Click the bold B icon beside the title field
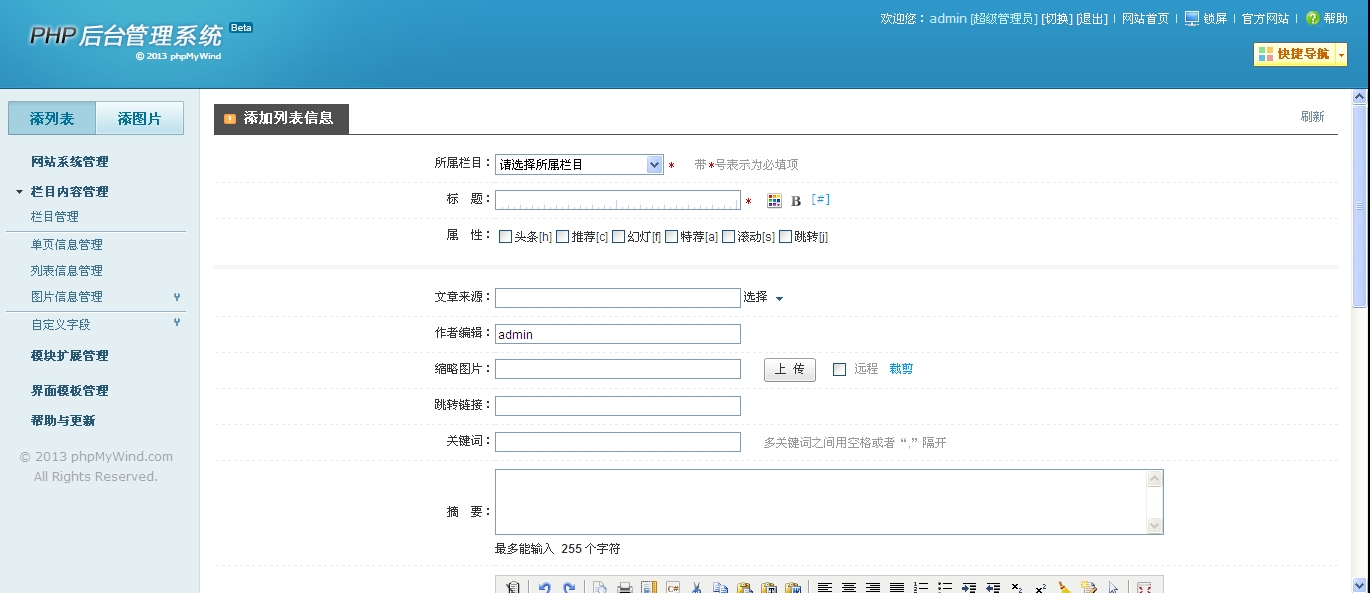The image size is (1370, 593). (x=795, y=199)
